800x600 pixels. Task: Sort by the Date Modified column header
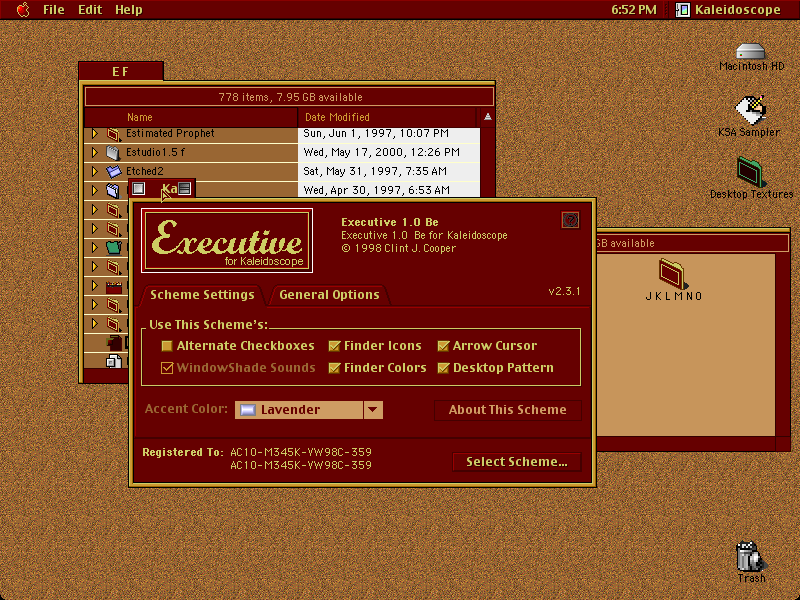(387, 117)
